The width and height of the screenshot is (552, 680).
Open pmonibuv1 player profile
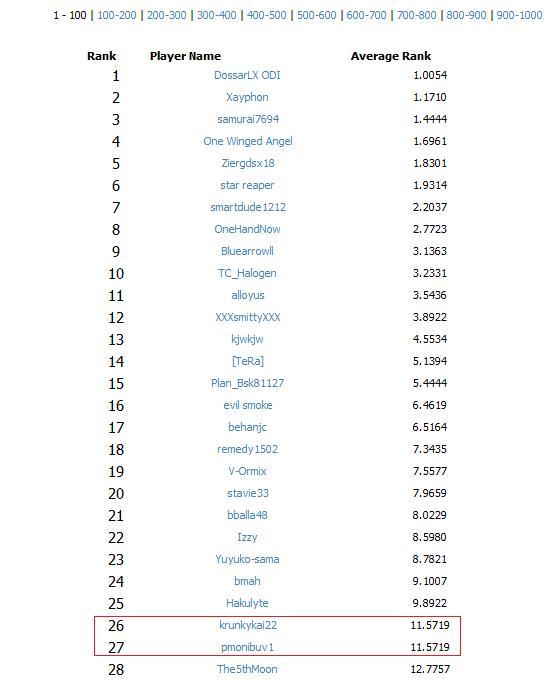pos(248,647)
